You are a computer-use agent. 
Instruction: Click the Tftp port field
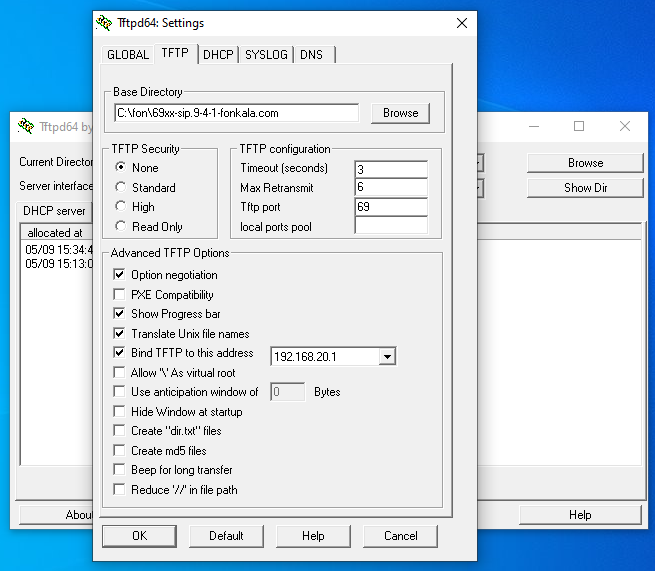click(x=390, y=207)
